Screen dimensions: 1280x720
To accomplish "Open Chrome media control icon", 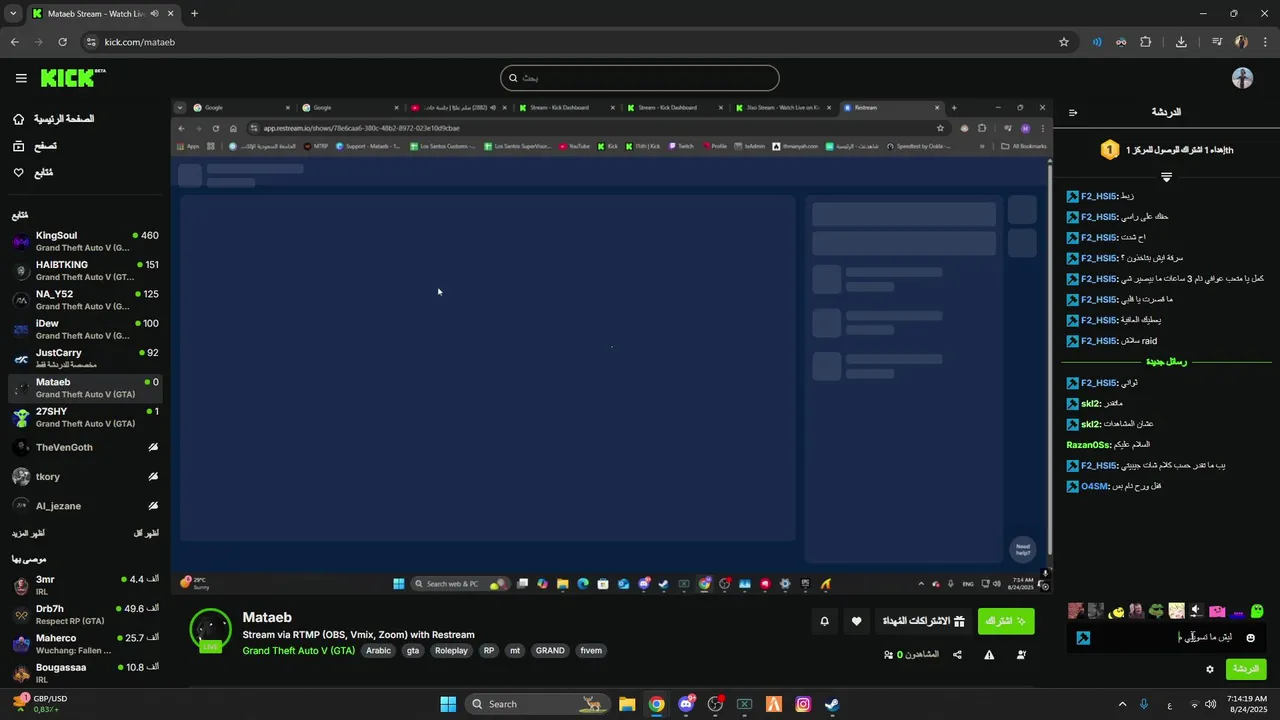I will 1217,42.
